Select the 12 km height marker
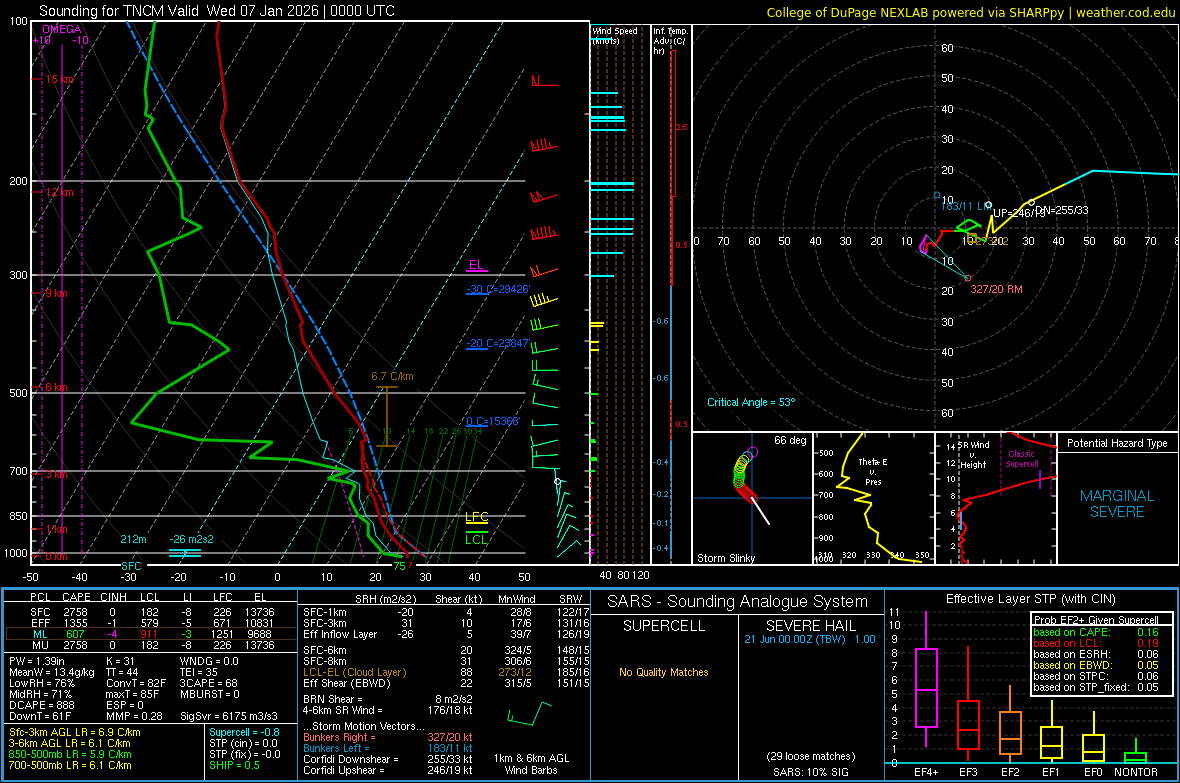The height and width of the screenshot is (783, 1180). 59,192
